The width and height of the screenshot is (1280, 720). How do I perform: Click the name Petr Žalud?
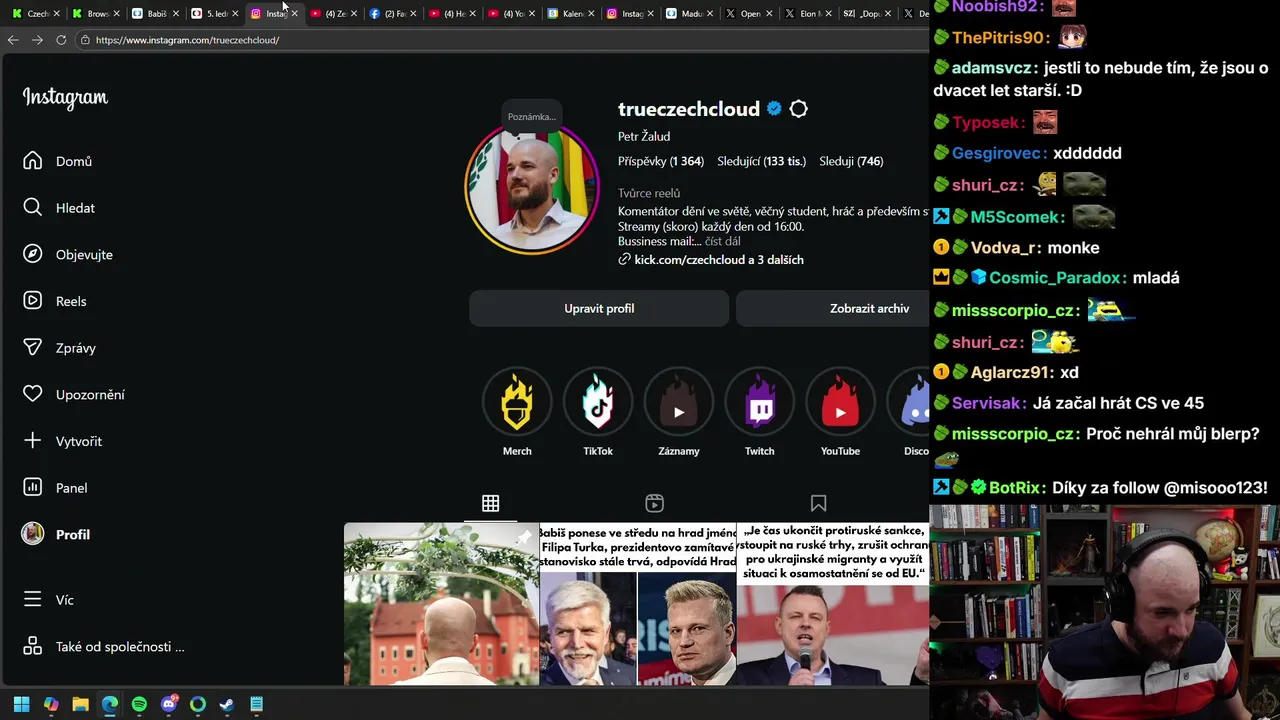[x=644, y=136]
